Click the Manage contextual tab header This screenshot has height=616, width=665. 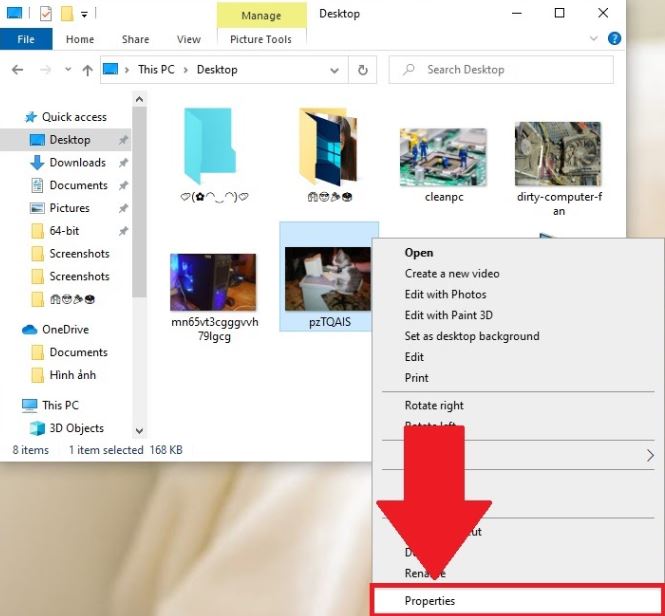pos(261,16)
